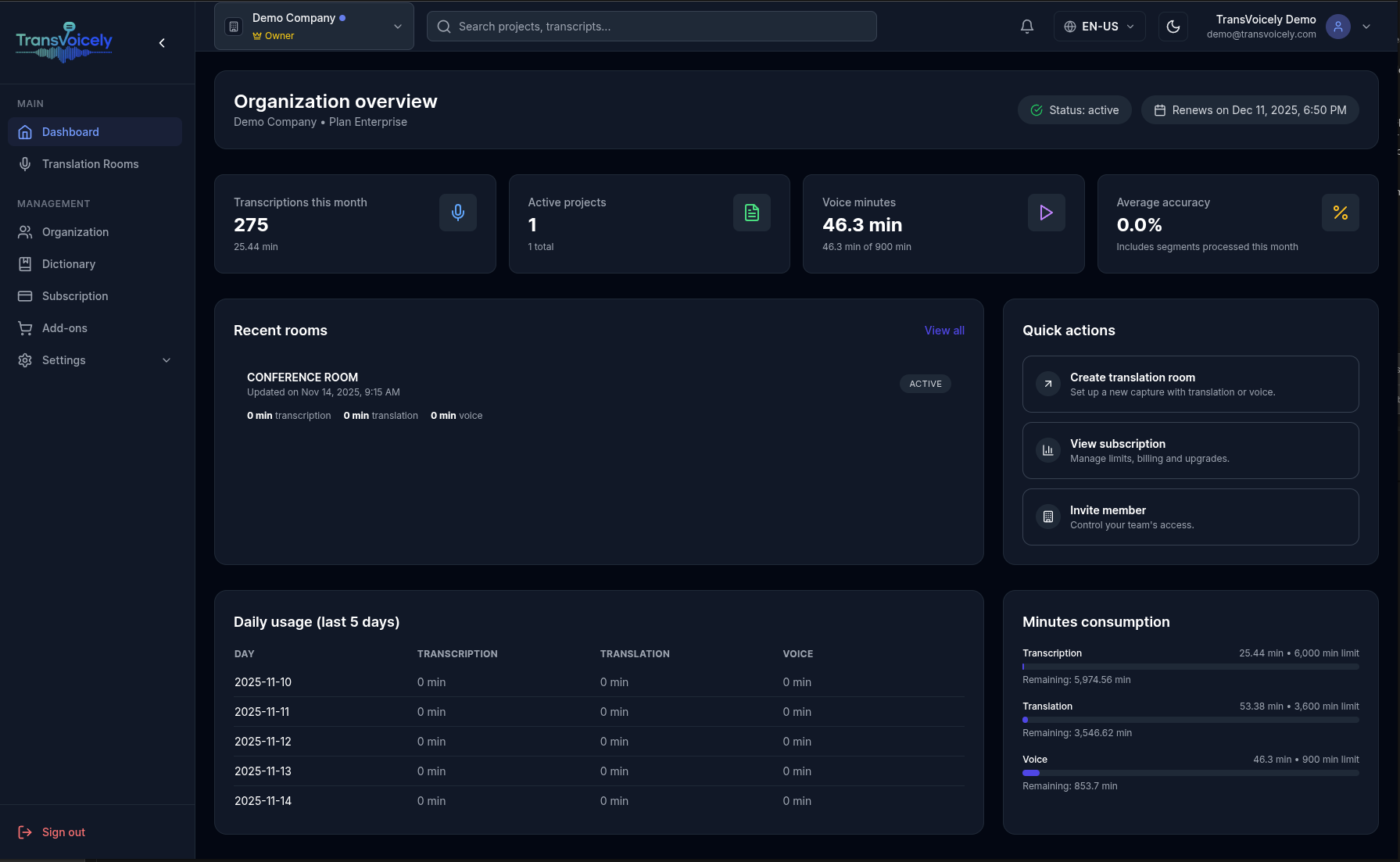The image size is (1400, 862).
Task: Click the Translation consumption progress bar
Action: click(x=1191, y=720)
